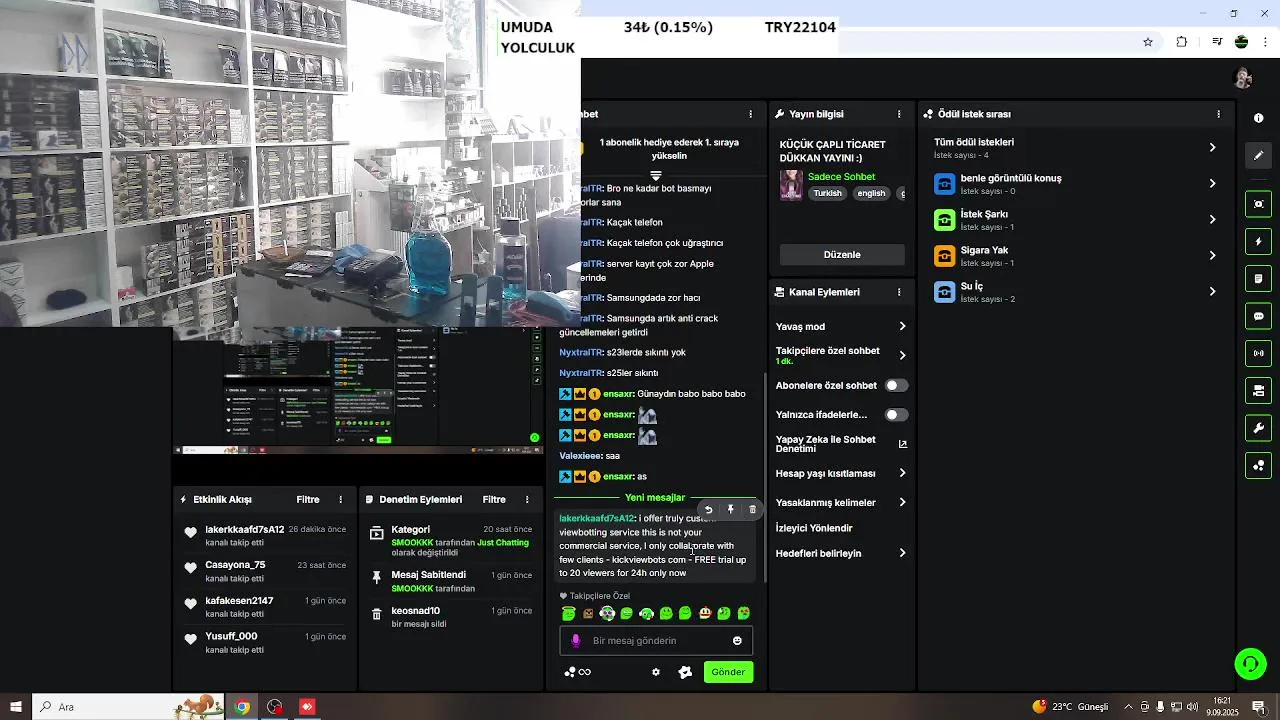The image size is (1280, 720).
Task: Open chat panel three-dot menu
Action: point(751,114)
